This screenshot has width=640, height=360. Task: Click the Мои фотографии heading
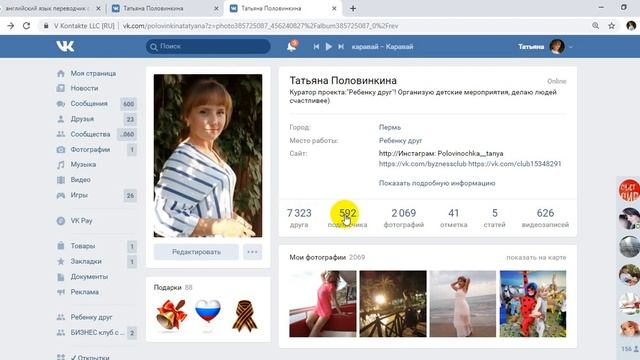pos(318,257)
